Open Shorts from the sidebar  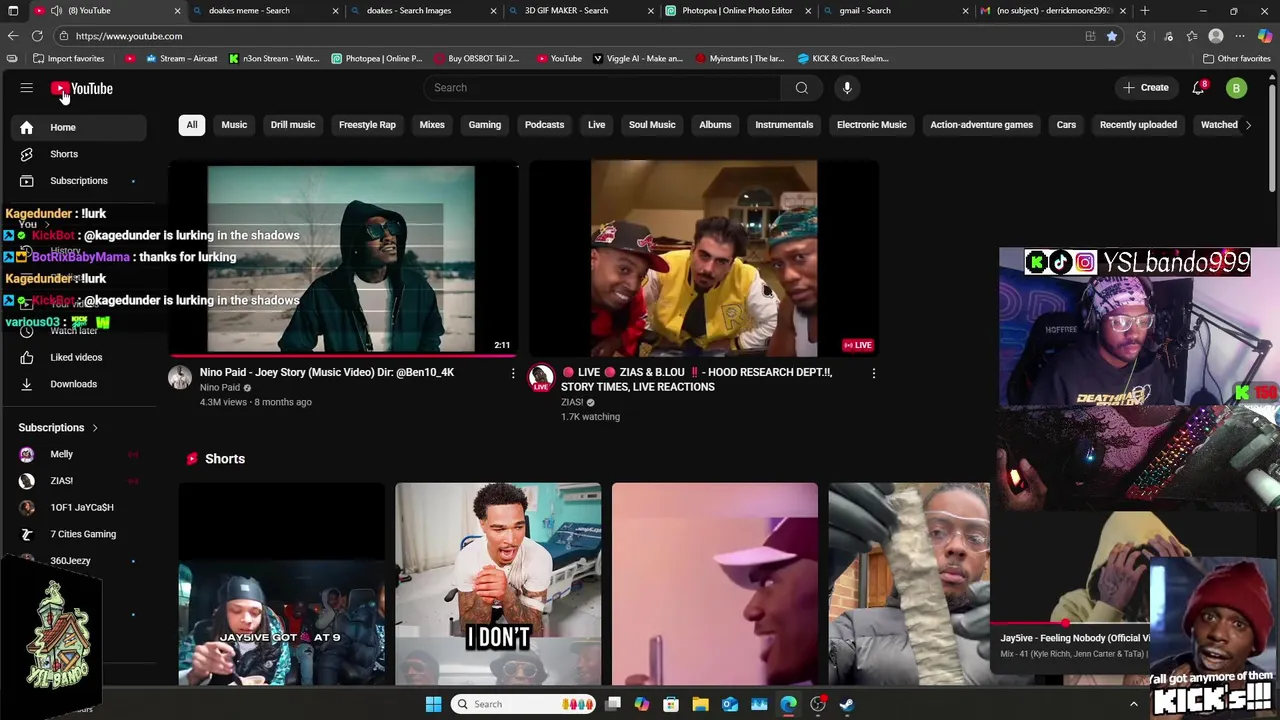point(78,154)
